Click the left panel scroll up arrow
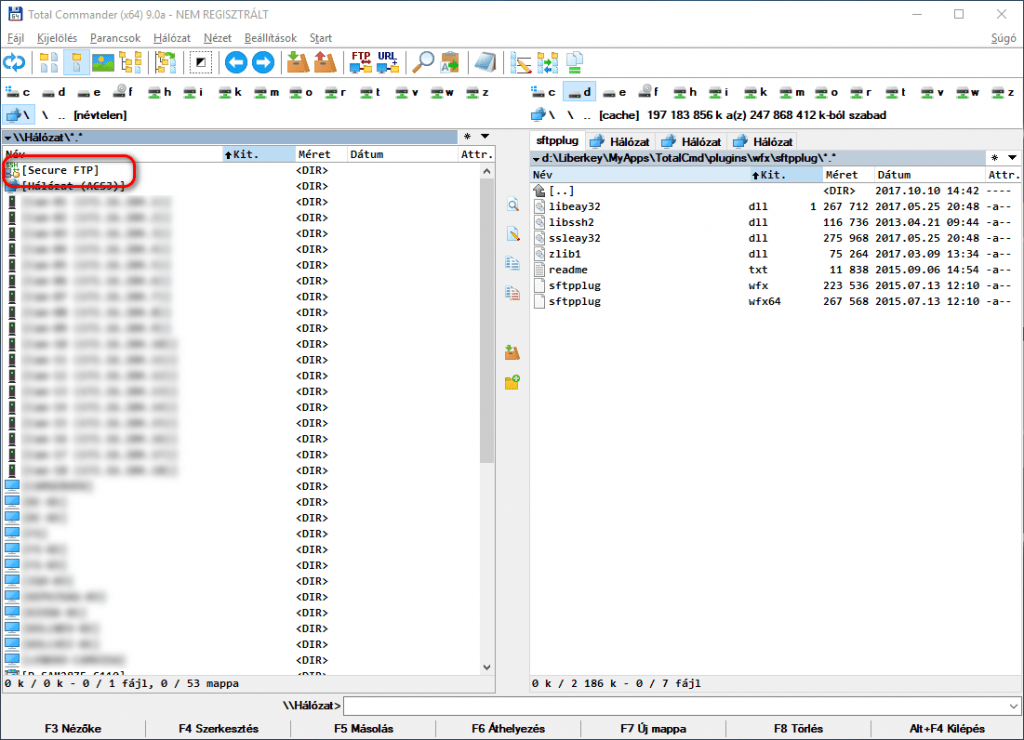 tap(487, 171)
